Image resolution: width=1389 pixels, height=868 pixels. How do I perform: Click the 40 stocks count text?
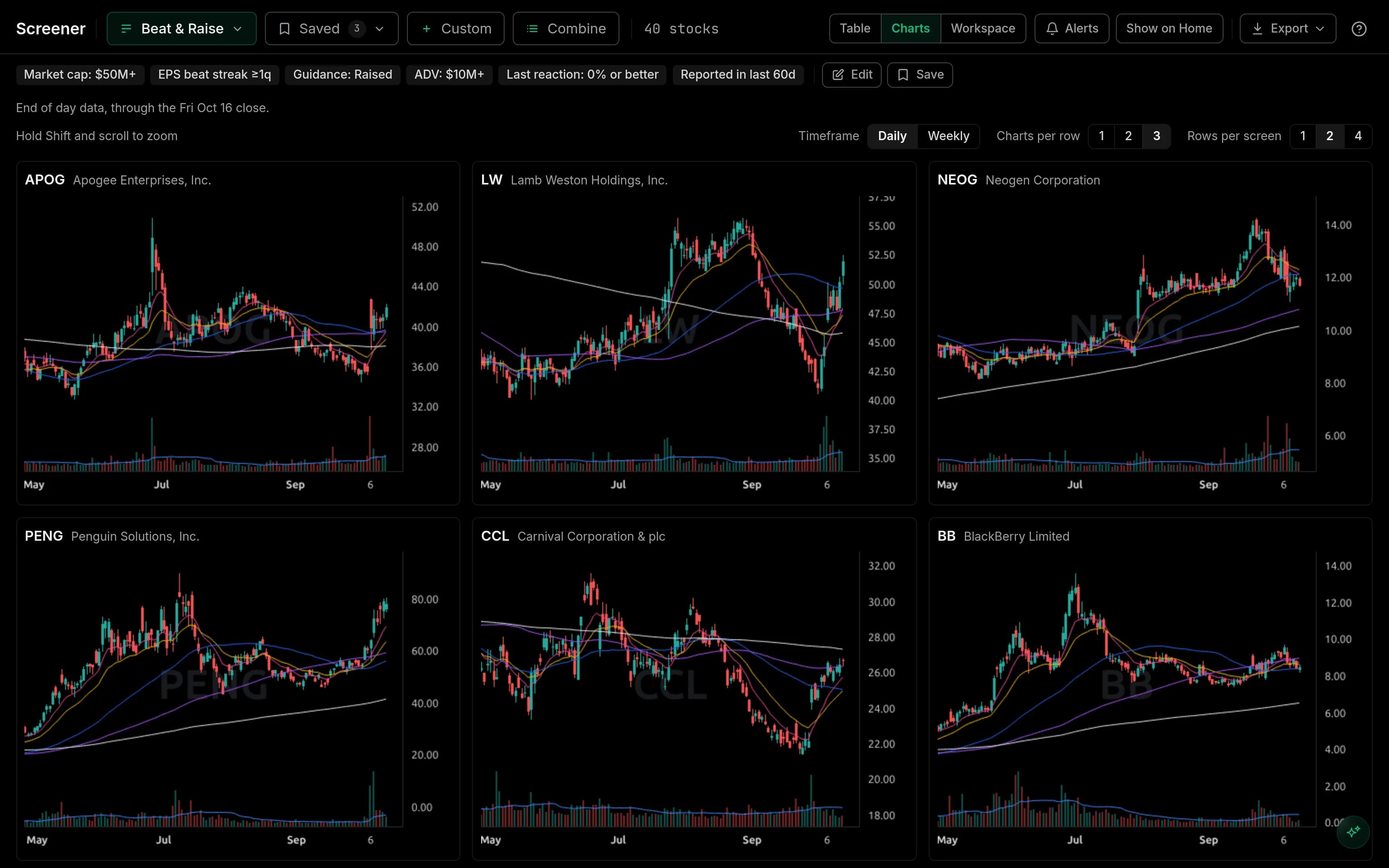coord(681,28)
